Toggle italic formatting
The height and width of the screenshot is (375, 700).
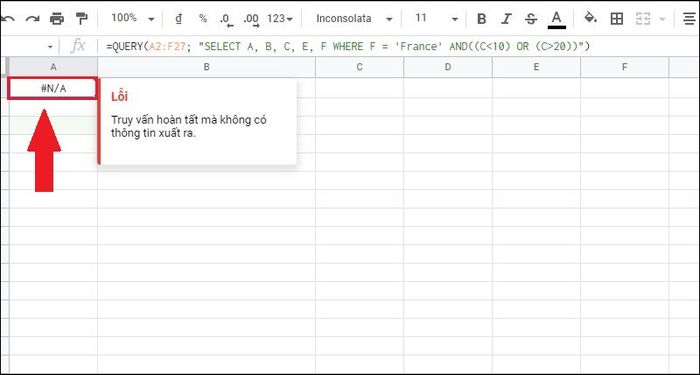click(x=506, y=19)
